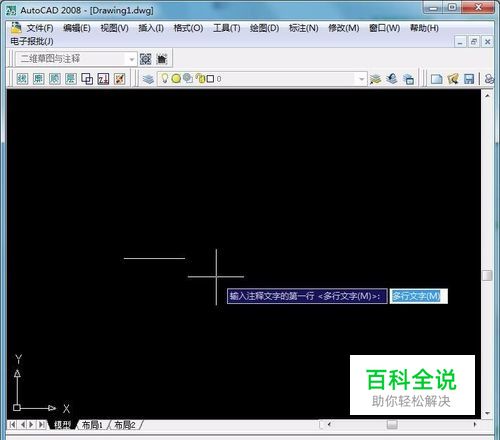Toggle layer 0 freeze sun icon
The height and width of the screenshot is (440, 500).
pos(176,79)
